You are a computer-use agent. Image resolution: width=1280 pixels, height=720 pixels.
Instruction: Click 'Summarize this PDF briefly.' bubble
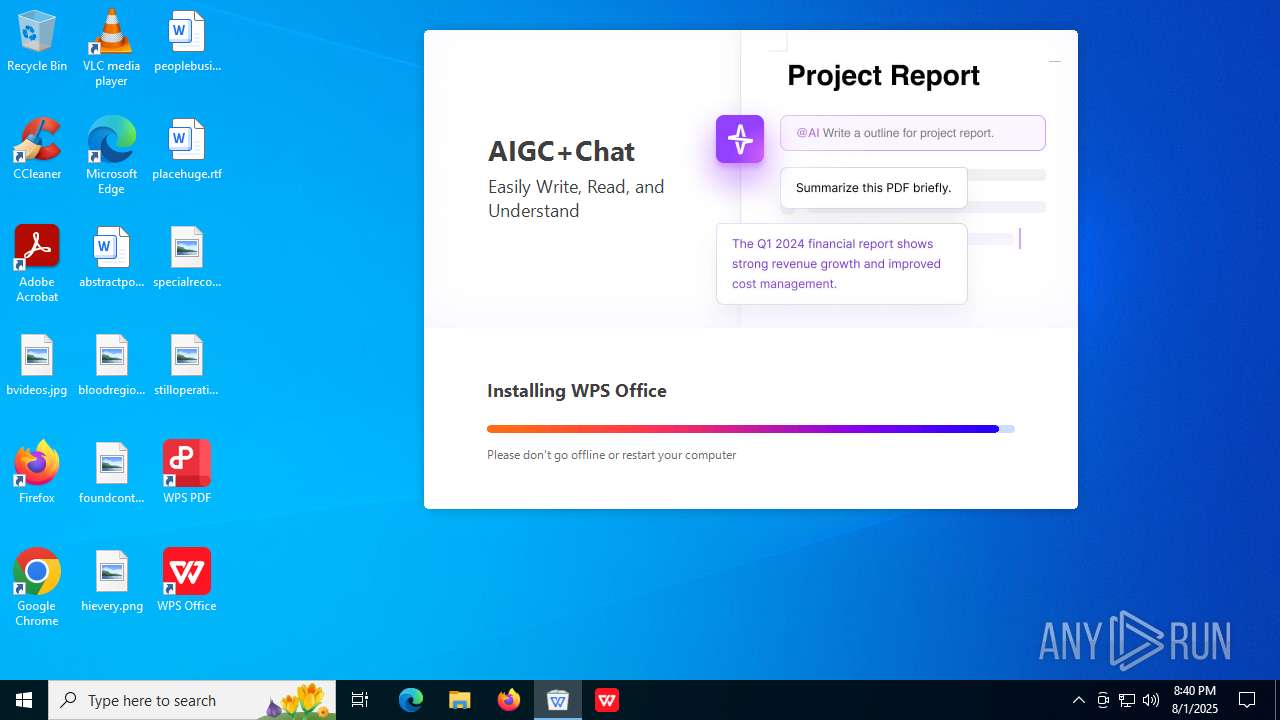pyautogui.click(x=874, y=188)
